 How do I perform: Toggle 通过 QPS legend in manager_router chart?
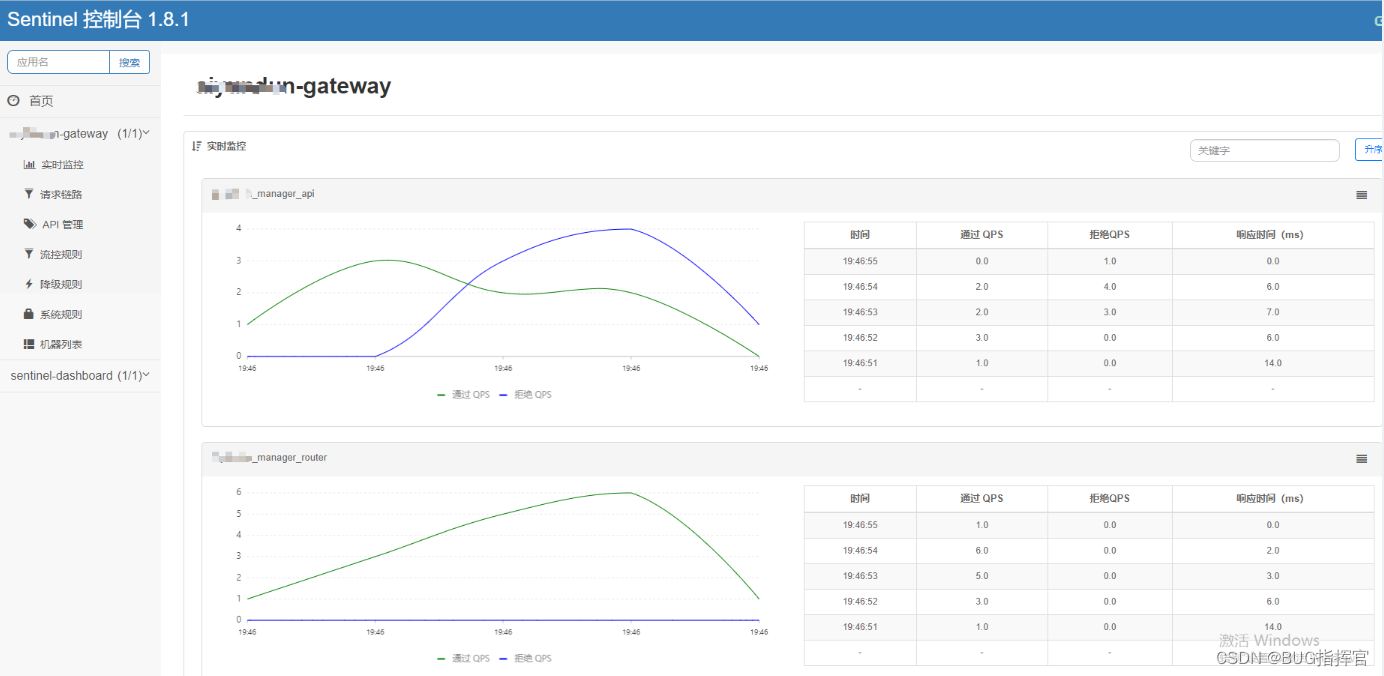[x=464, y=659]
